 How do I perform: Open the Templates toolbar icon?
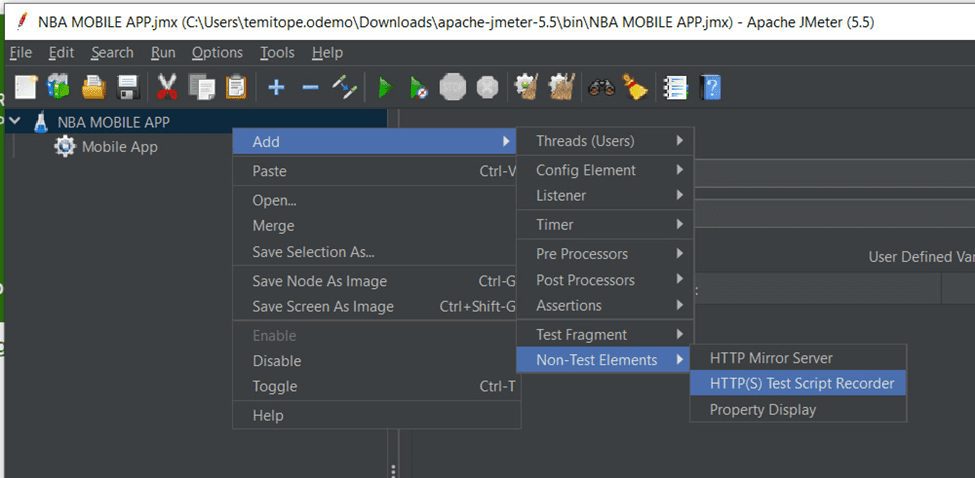point(58,87)
